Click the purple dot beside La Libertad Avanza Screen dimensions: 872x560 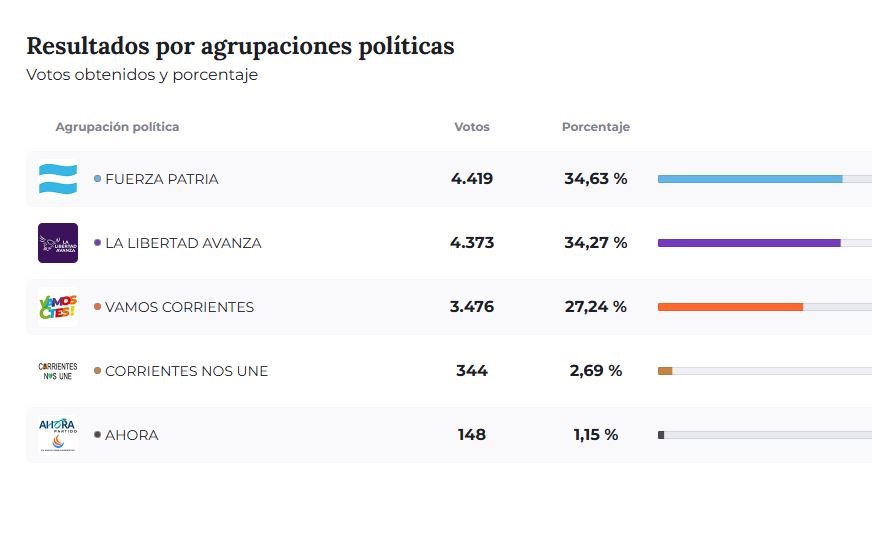point(97,243)
